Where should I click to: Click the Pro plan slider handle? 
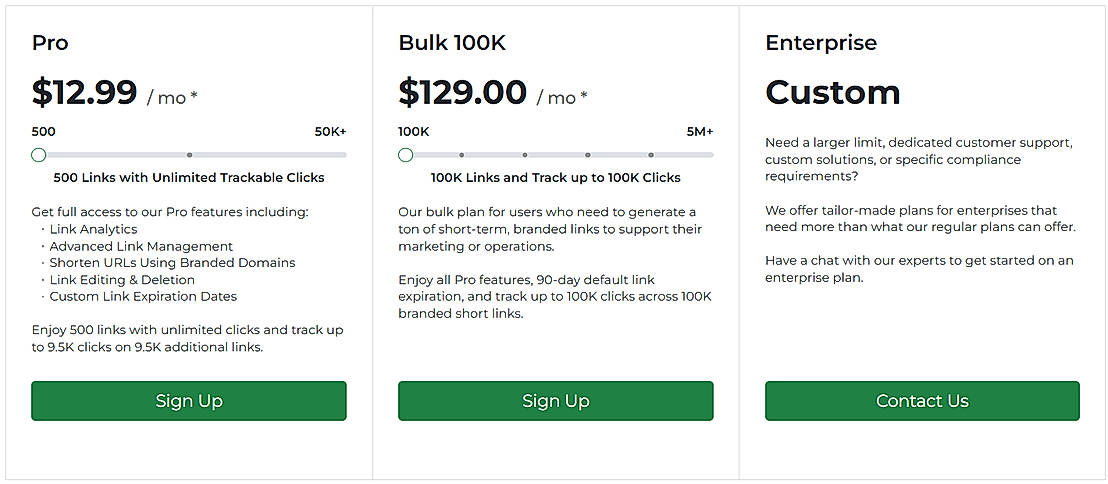(x=39, y=155)
